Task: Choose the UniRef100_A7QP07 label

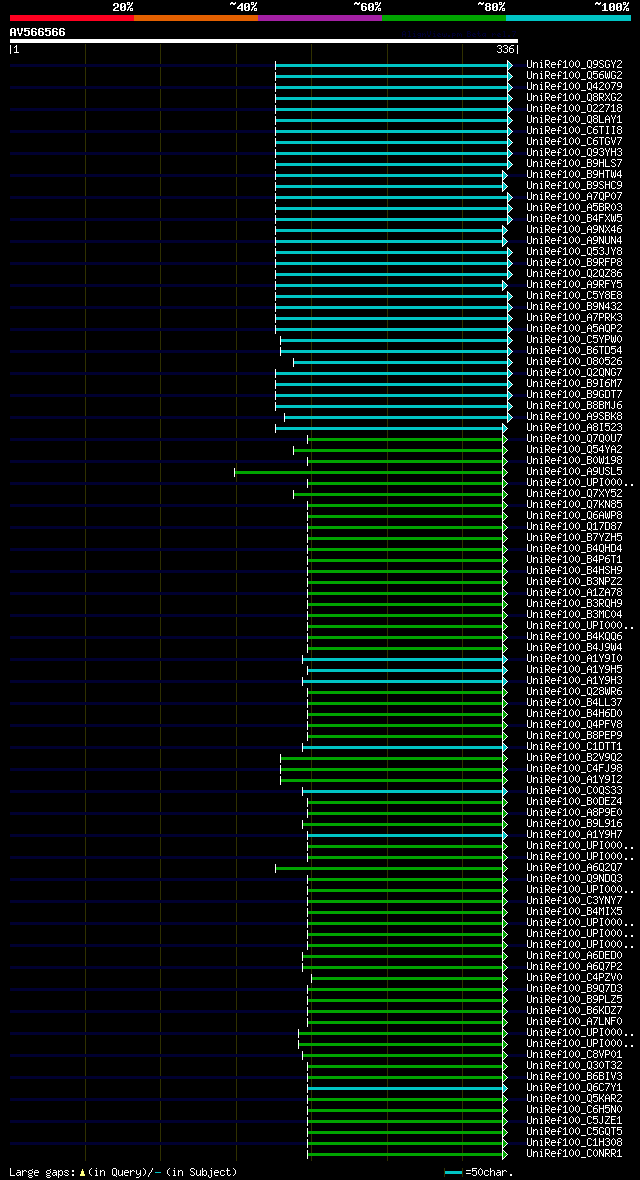Action: [574, 196]
